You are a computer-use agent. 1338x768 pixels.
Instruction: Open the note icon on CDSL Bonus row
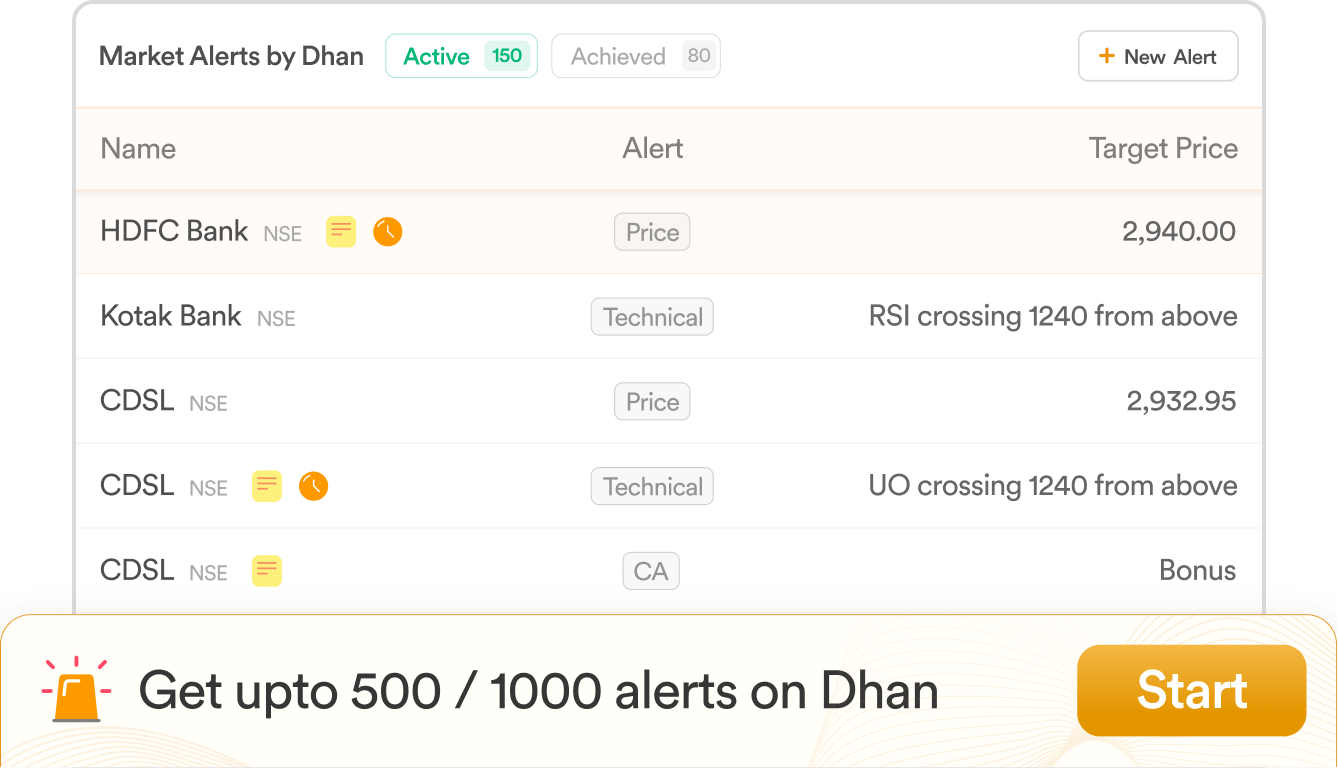pyautogui.click(x=266, y=571)
